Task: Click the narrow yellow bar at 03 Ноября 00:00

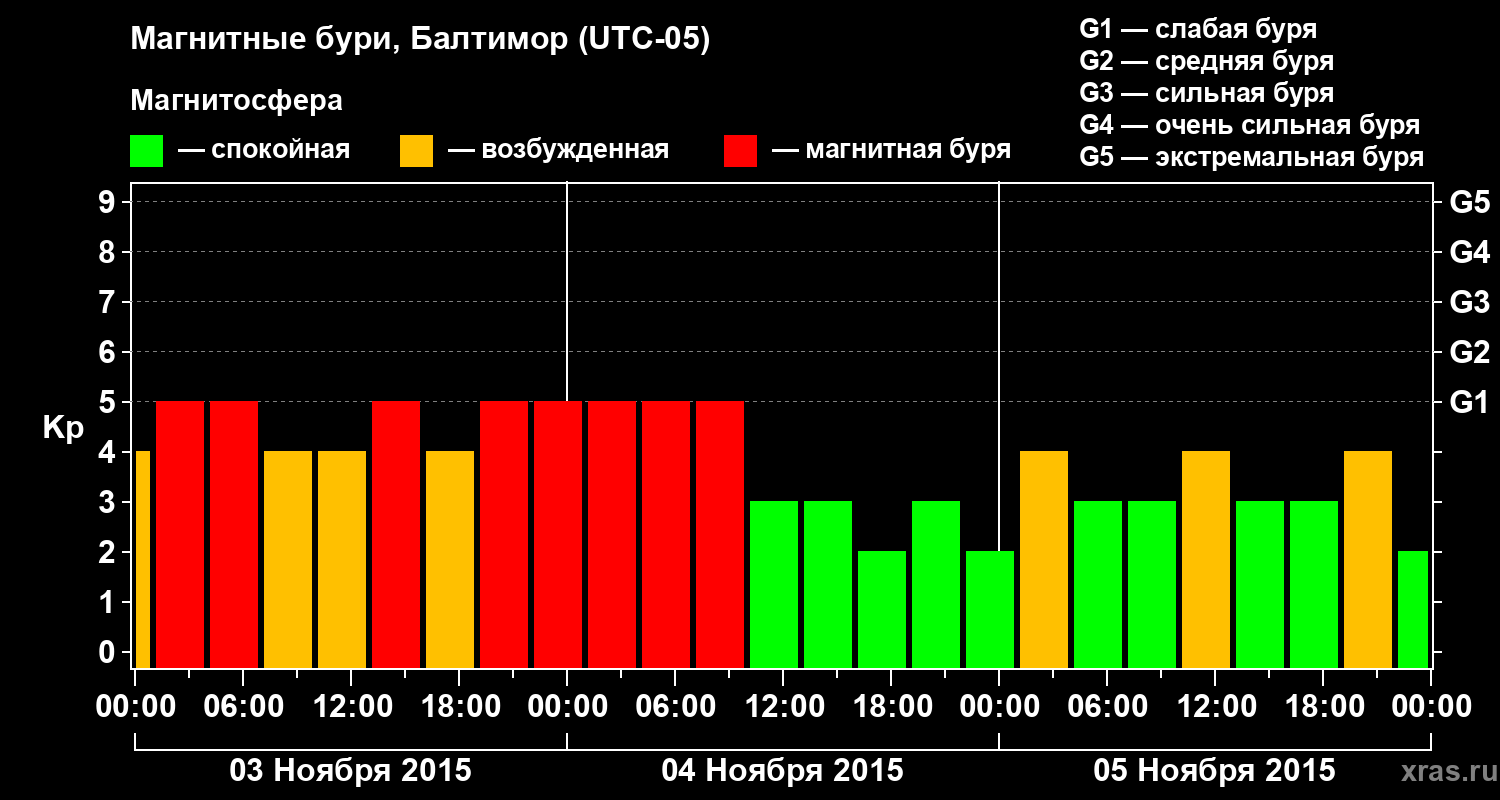Action: (x=143, y=559)
